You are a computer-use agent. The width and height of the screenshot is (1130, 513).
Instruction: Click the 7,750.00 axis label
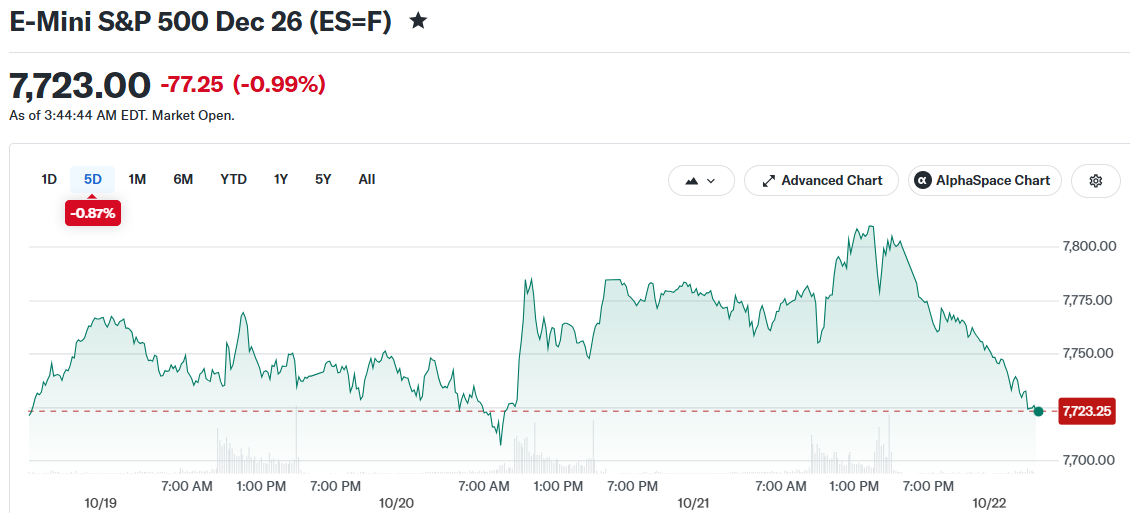point(1090,353)
